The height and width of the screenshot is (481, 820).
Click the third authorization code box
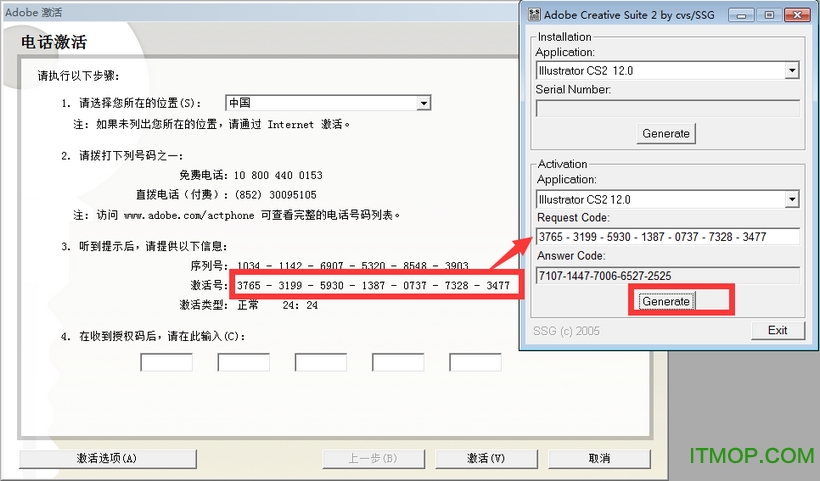pos(321,362)
